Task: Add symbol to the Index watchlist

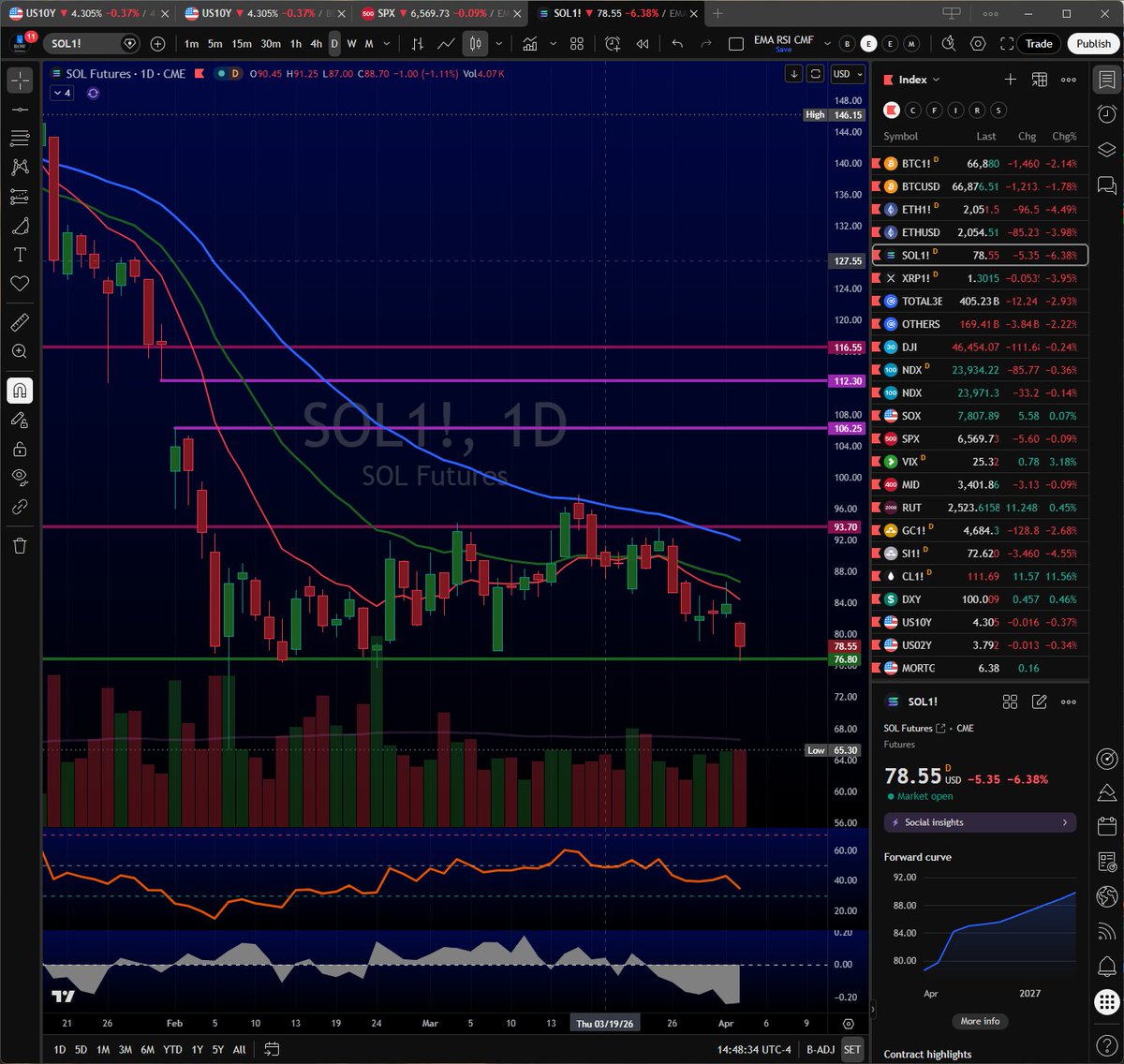Action: (x=1010, y=80)
